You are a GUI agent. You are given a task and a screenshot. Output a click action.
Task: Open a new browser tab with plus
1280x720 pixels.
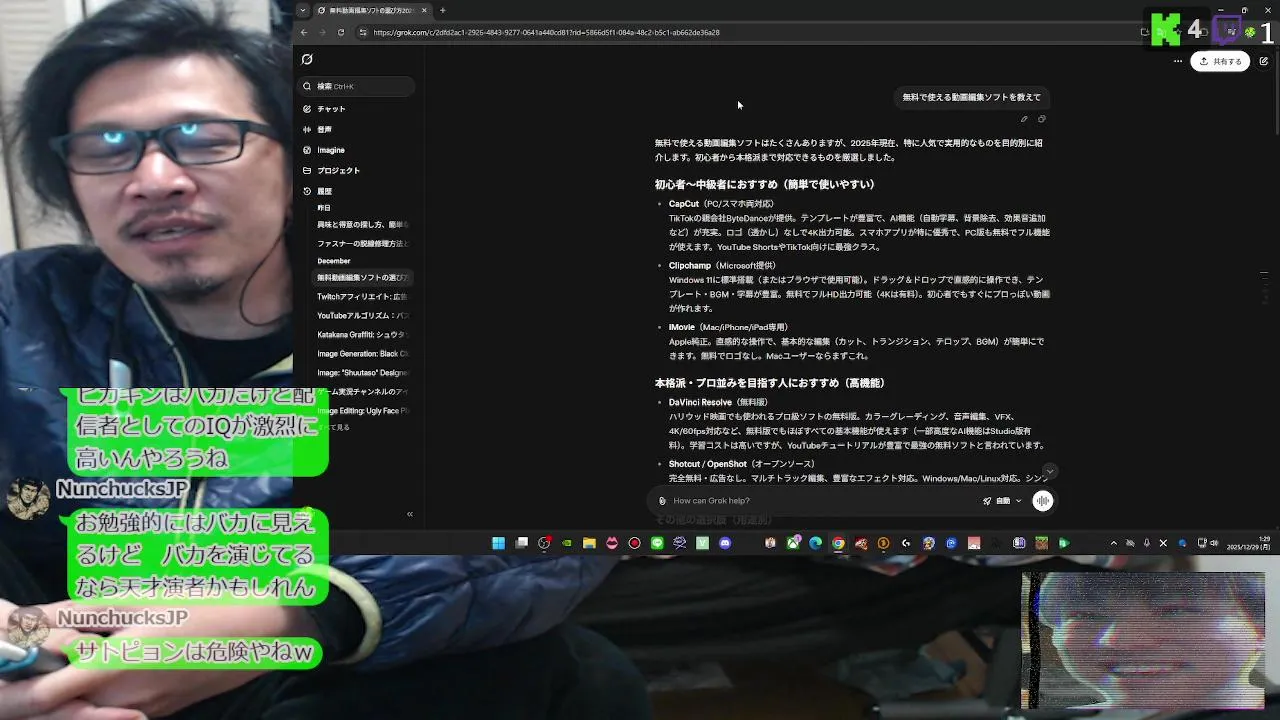(x=443, y=11)
